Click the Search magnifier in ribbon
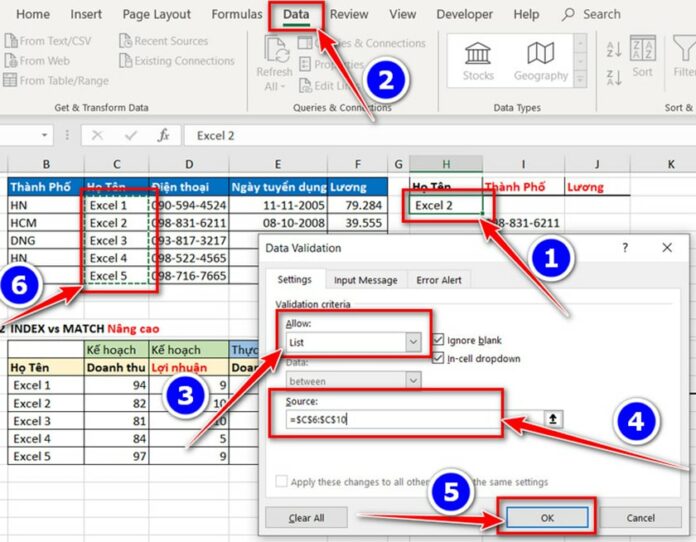The image size is (696, 542). pos(568,14)
